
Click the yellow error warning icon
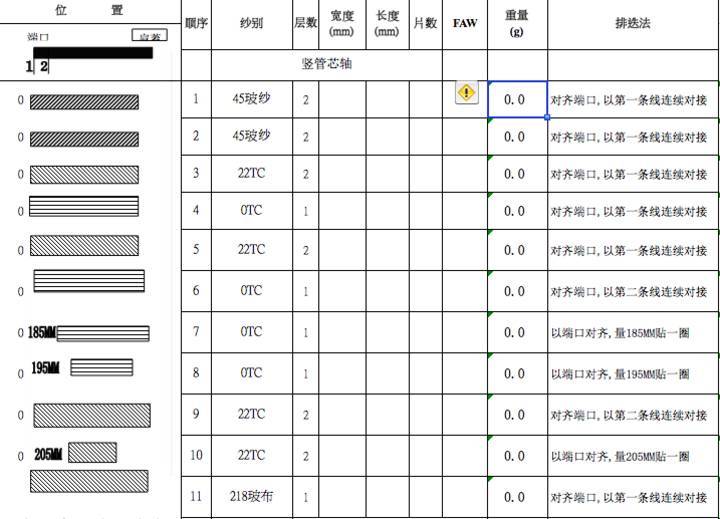tap(467, 93)
